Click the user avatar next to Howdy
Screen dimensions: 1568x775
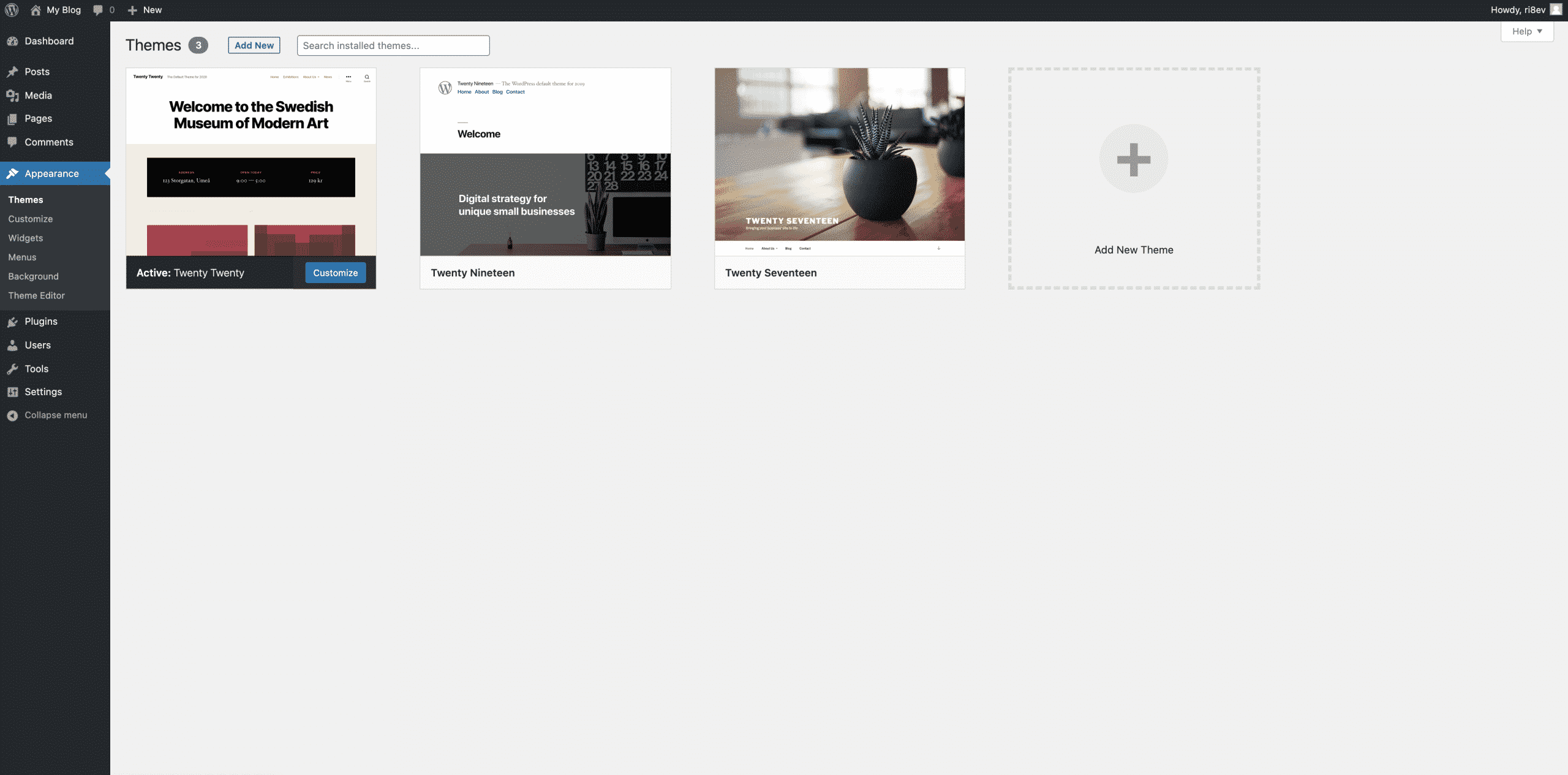[x=1556, y=10]
